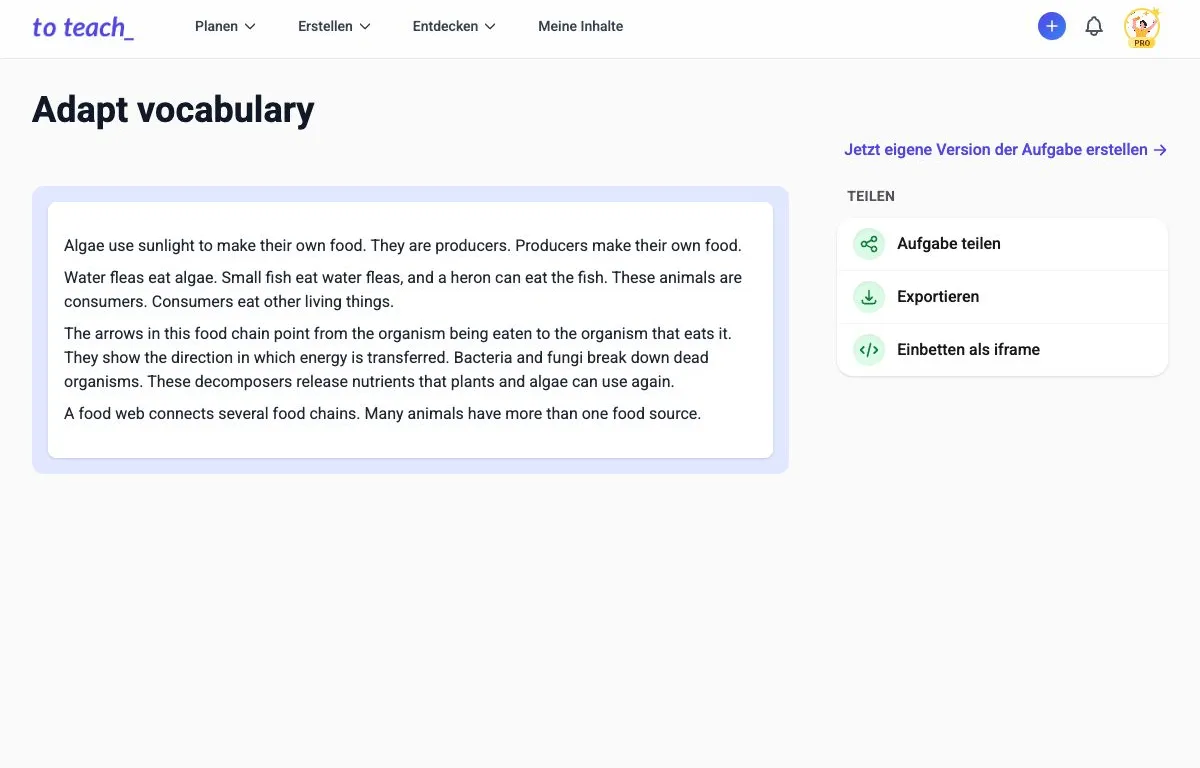Image resolution: width=1200 pixels, height=768 pixels.
Task: Click paragraph starting 'The arrows in this food chain'
Action: pos(398,357)
